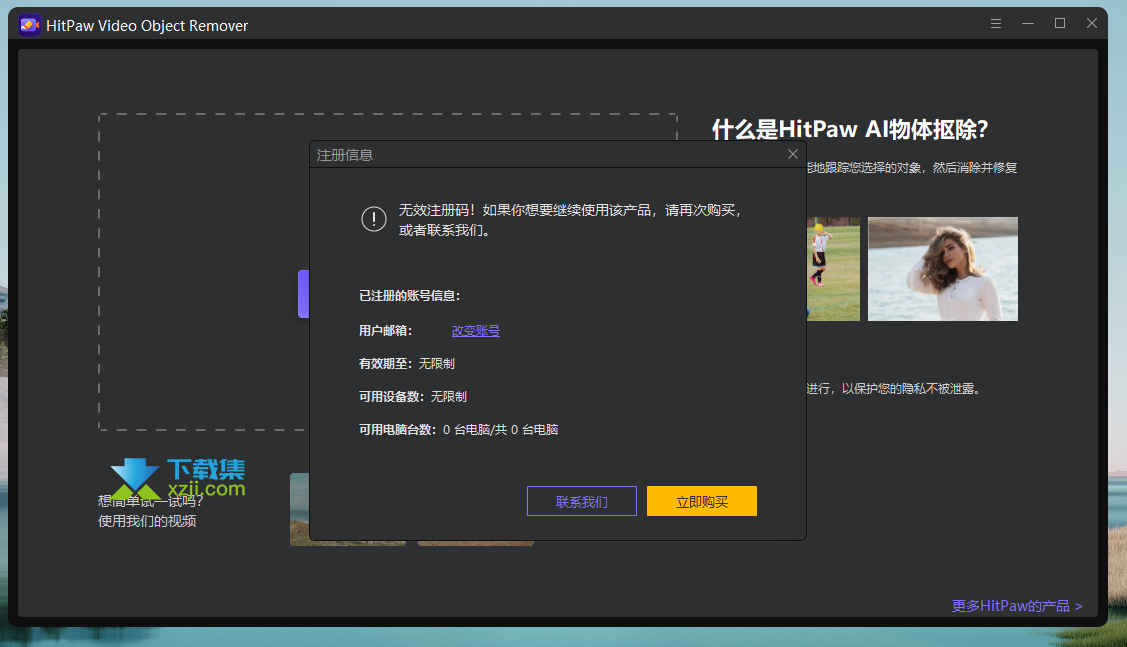Click the HitPaw app logo icon

[x=29, y=25]
